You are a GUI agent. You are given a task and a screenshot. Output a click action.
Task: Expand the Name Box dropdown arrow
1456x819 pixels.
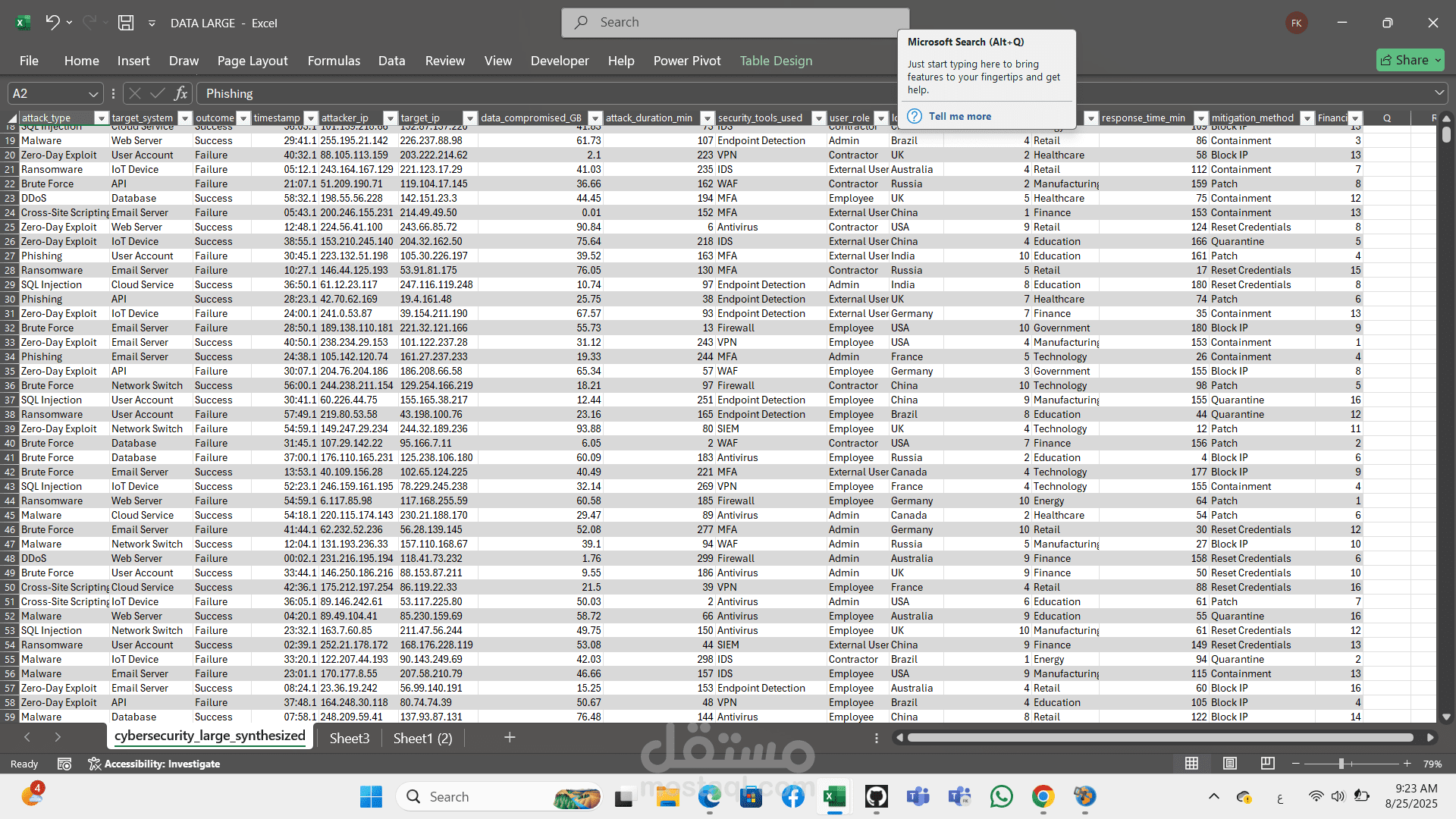93,94
